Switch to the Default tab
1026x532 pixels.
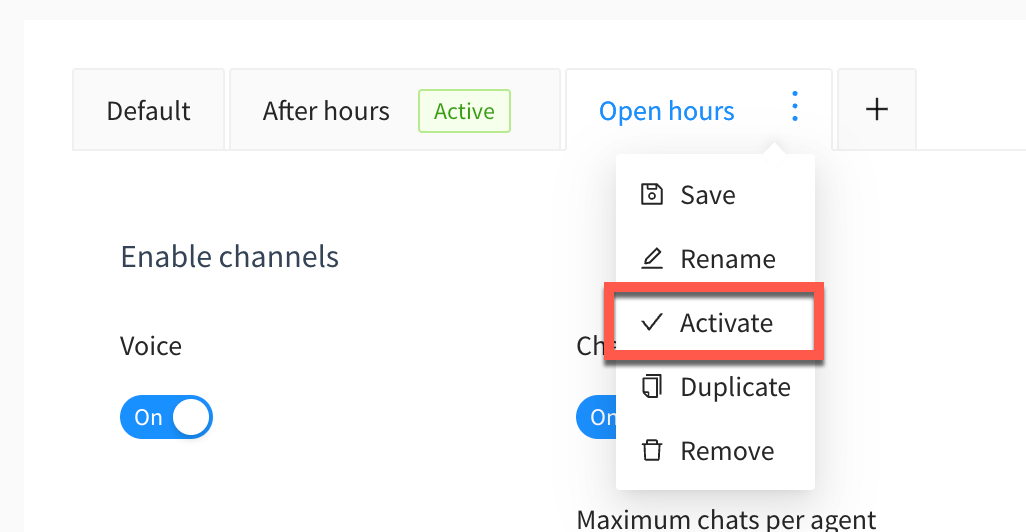(x=149, y=111)
